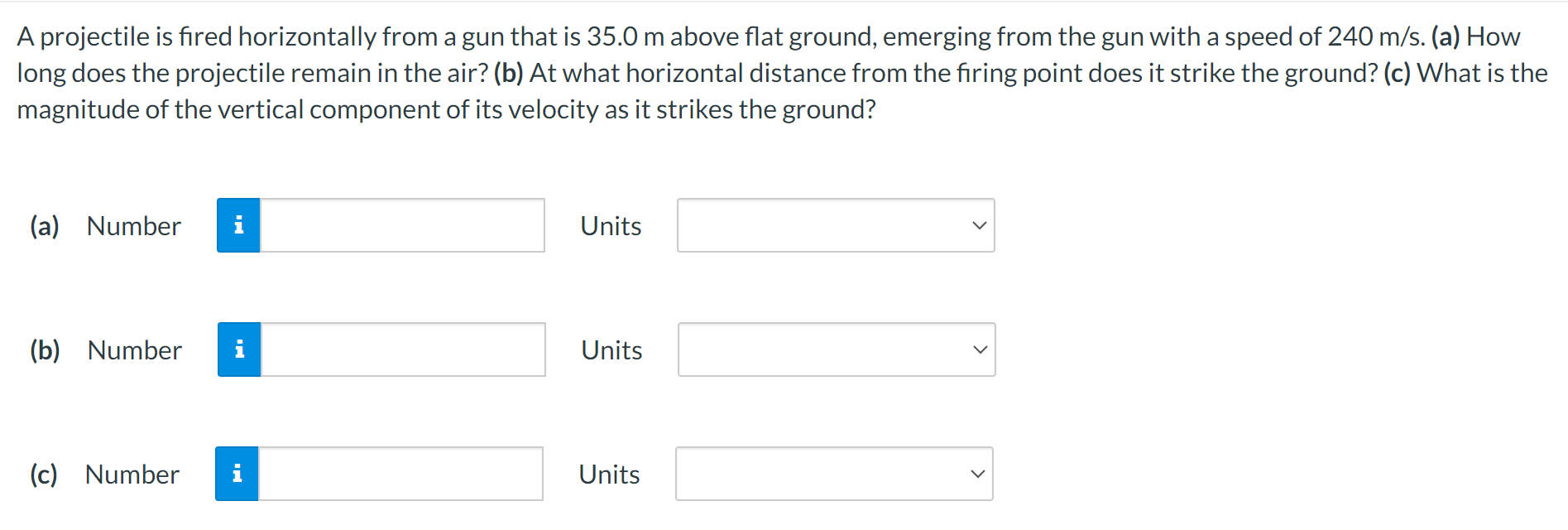The width and height of the screenshot is (1568, 530).
Task: Open the Units dropdown for part (c)
Action: [834, 474]
